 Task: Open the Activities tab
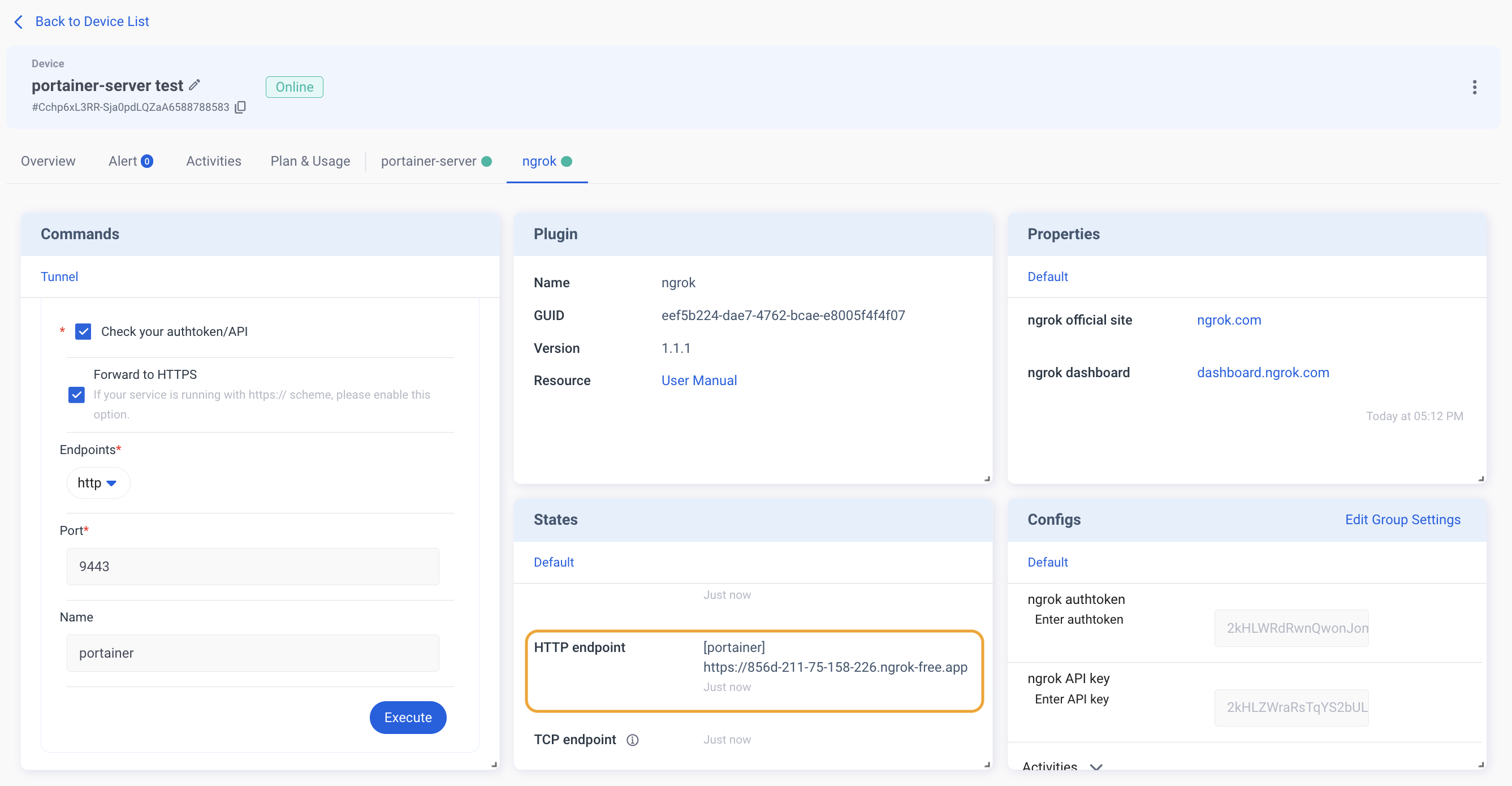(214, 161)
